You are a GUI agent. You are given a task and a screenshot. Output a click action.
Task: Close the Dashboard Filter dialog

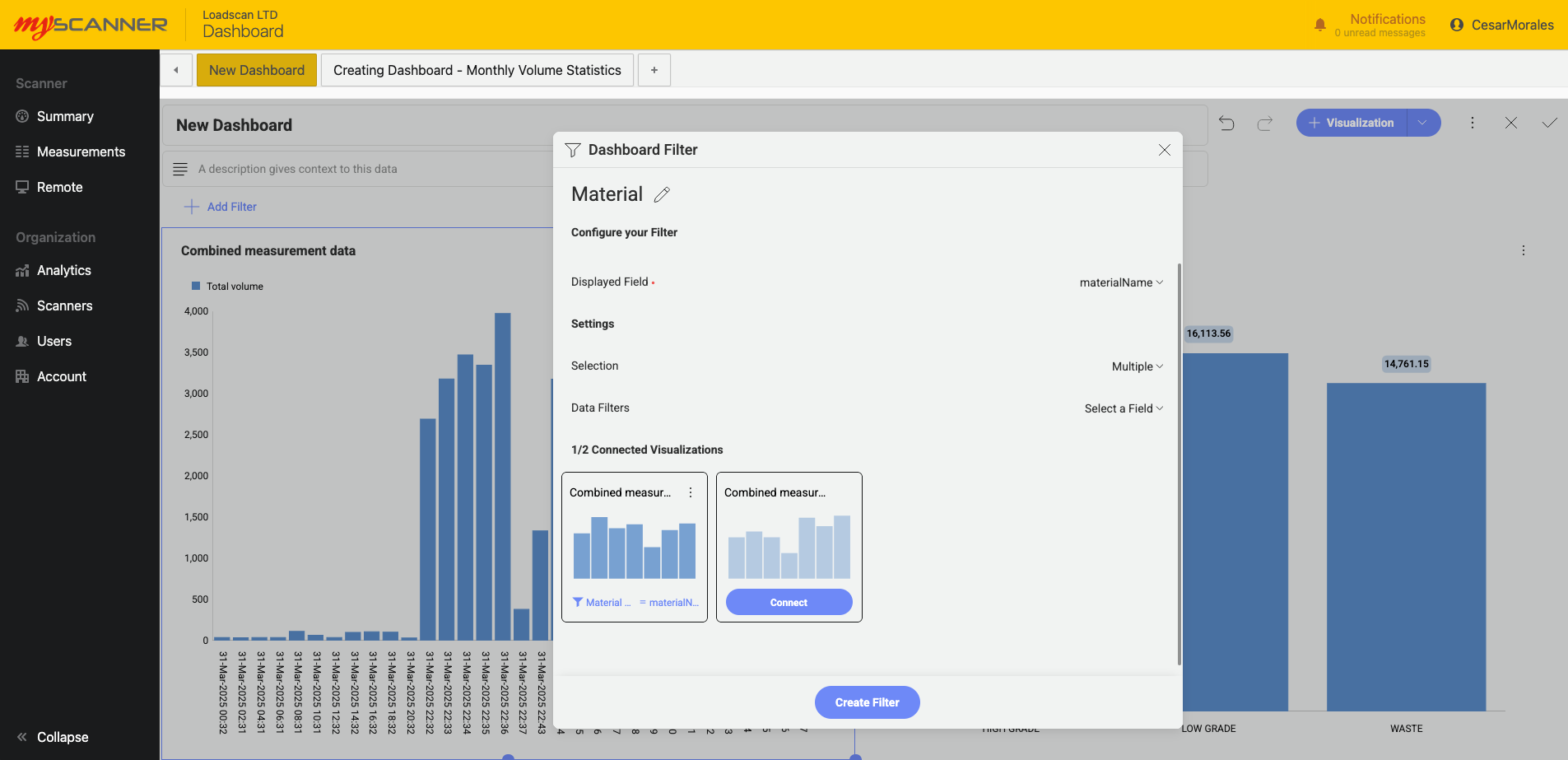coord(1164,150)
